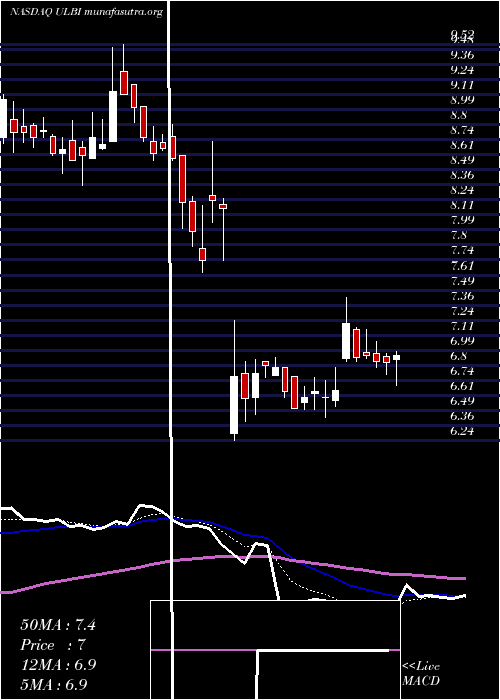
Task: Click the 7.99 price axis label
Action: [462, 220]
